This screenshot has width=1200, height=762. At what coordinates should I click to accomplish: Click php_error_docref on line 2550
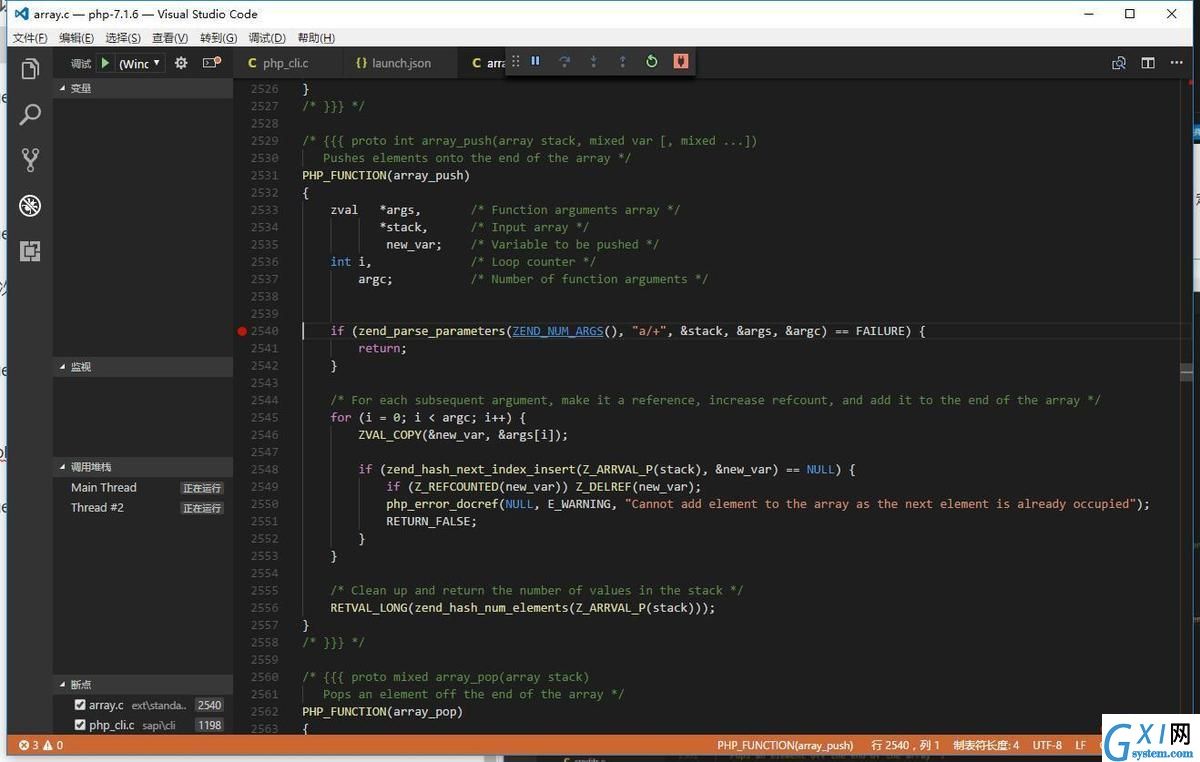point(443,504)
